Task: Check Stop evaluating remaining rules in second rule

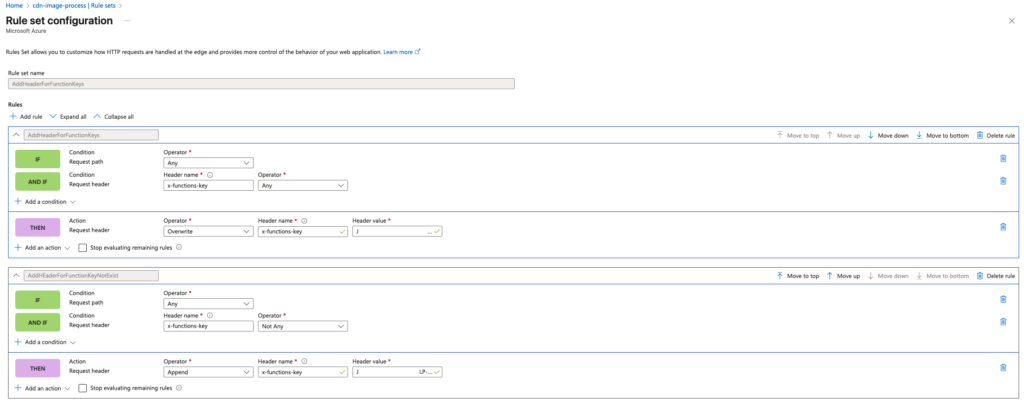Action: 83,387
